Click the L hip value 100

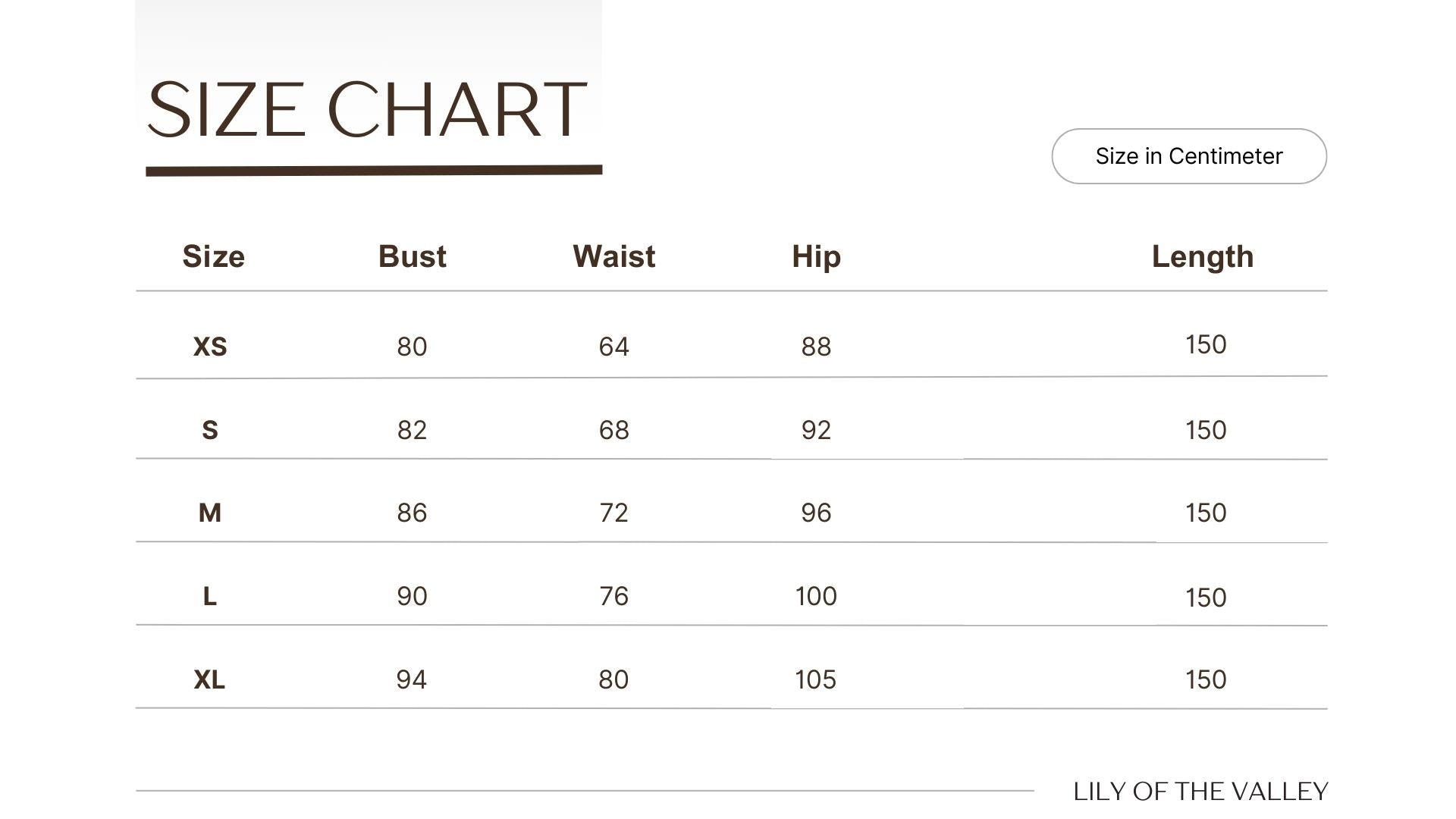(817, 596)
